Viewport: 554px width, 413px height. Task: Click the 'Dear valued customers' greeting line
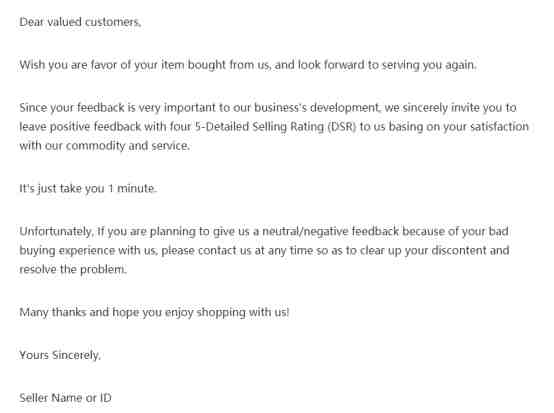coord(80,22)
